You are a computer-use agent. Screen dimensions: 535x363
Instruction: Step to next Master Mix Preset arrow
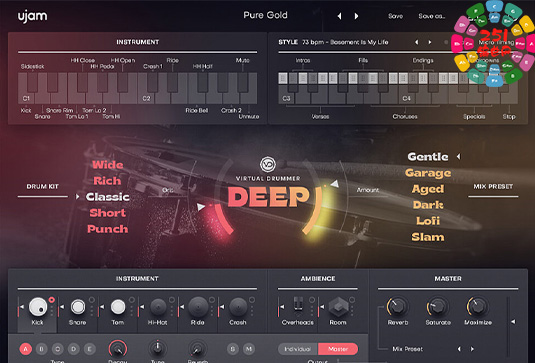472,349
